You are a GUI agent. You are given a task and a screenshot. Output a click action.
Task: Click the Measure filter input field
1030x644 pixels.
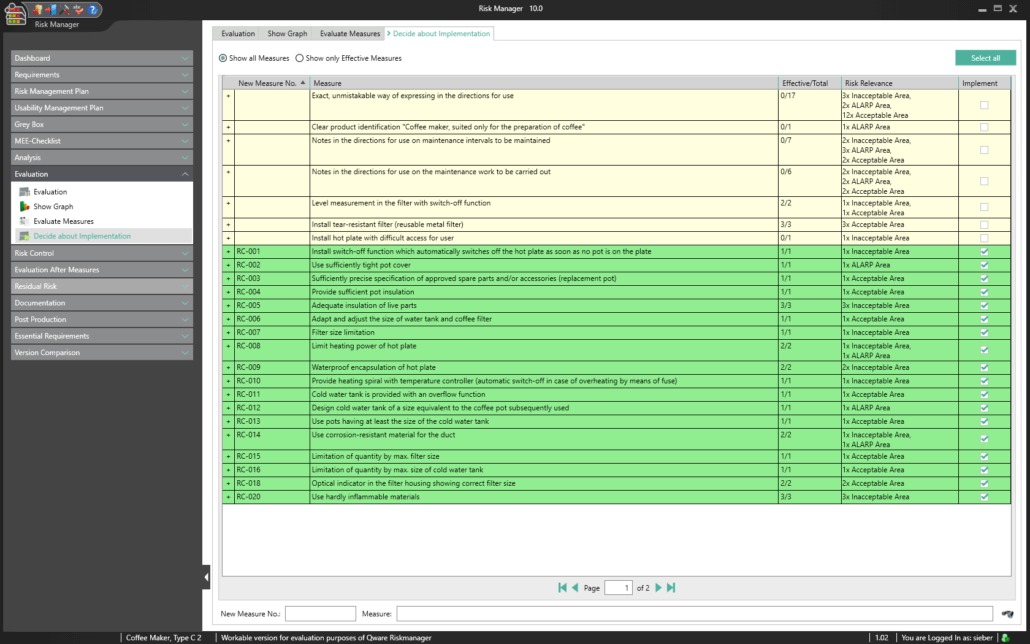pyautogui.click(x=694, y=614)
